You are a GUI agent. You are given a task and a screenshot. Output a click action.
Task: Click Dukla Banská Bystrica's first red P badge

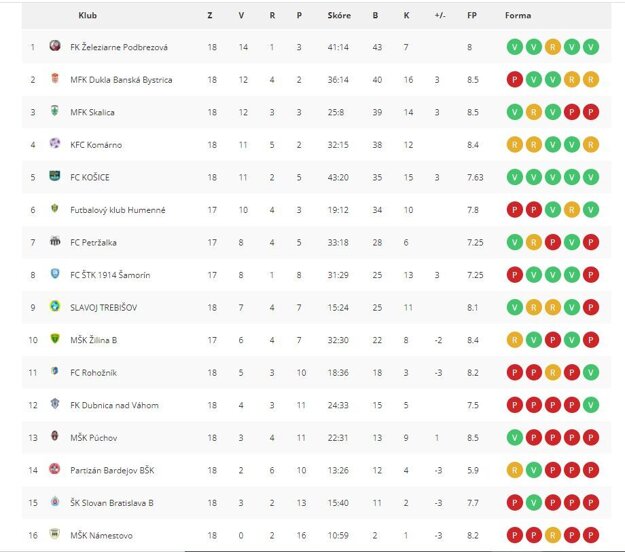click(515, 80)
